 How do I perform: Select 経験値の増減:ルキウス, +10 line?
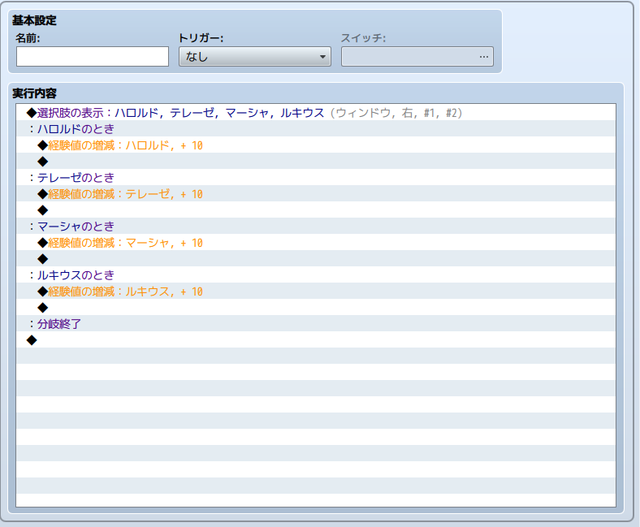(x=316, y=291)
